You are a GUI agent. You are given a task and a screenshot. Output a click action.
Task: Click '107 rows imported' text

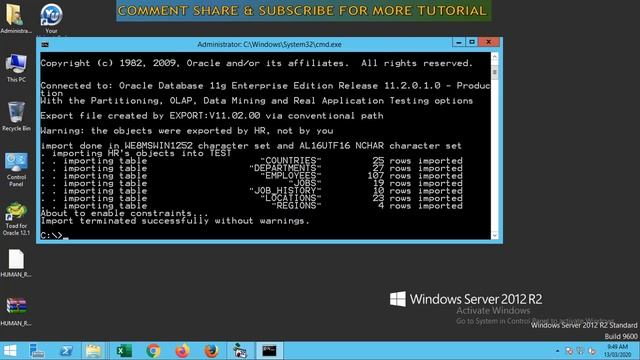coord(415,176)
